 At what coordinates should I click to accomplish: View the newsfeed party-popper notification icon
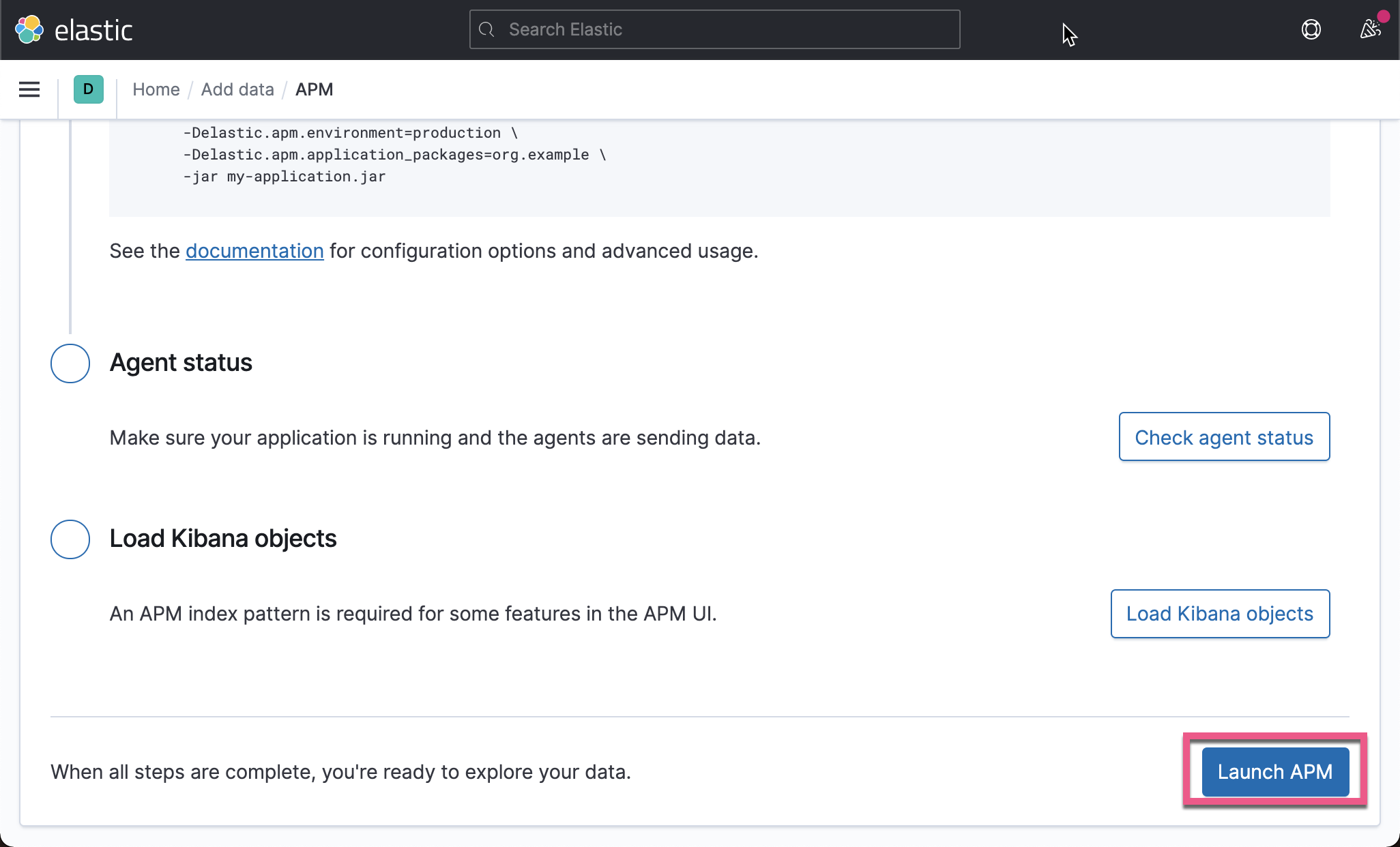(x=1371, y=29)
